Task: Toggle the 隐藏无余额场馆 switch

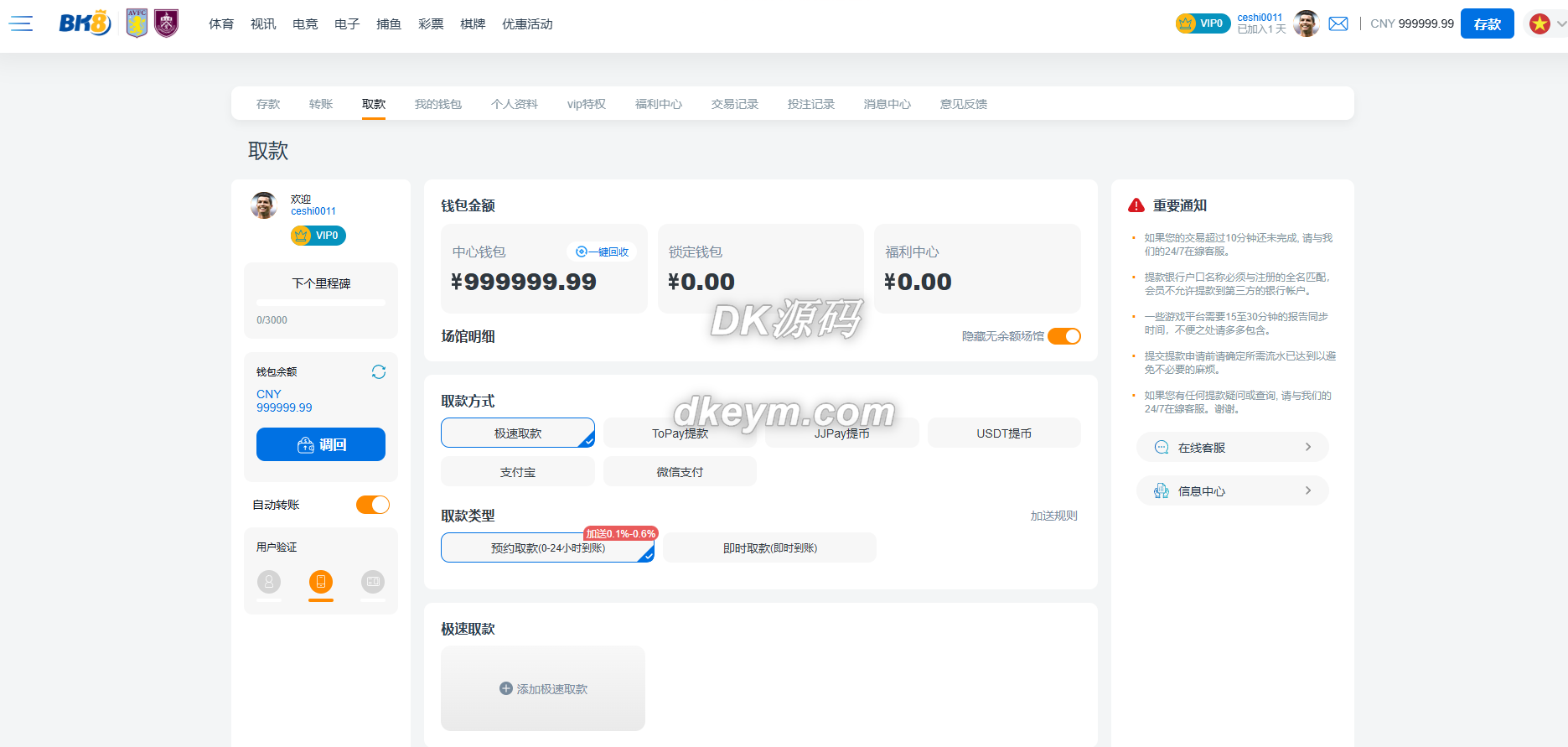Action: point(1064,336)
